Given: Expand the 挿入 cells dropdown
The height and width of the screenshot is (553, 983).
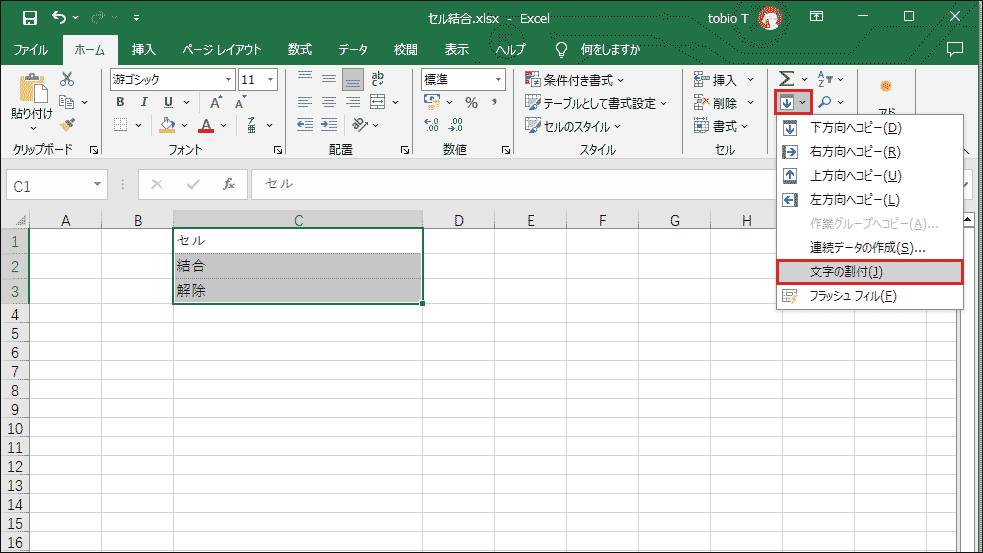Looking at the screenshot, I should point(750,80).
